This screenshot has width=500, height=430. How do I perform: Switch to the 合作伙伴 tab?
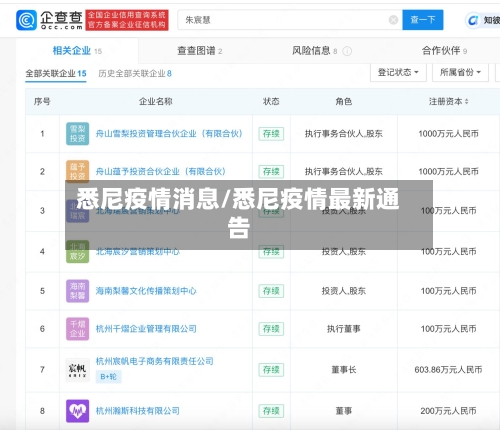444,51
